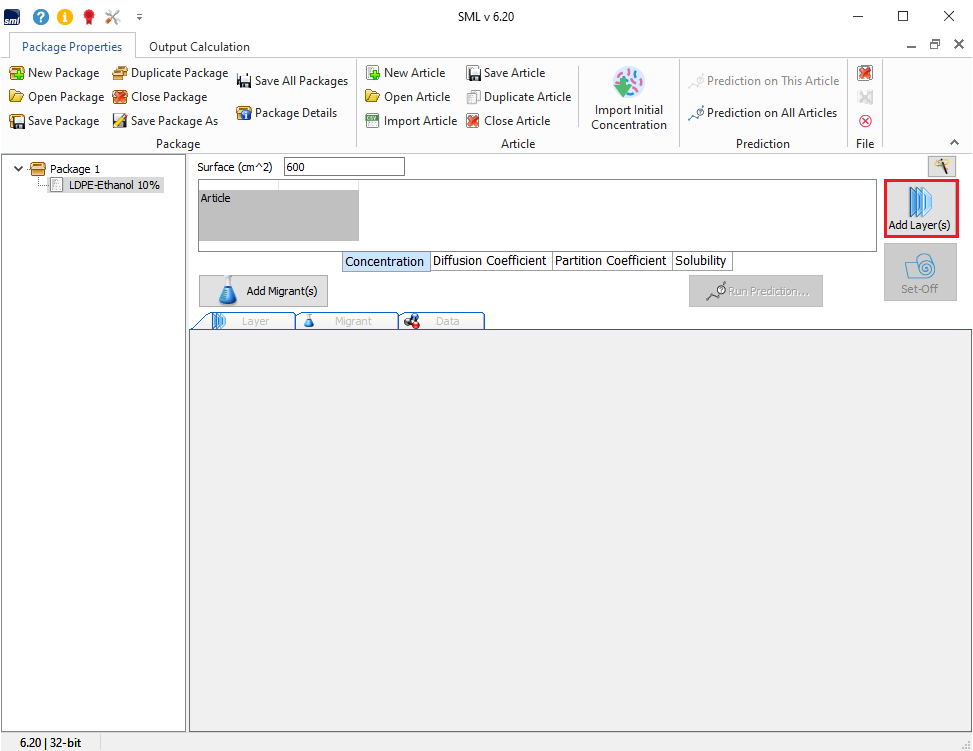Viewport: 973px width, 751px height.
Task: Click the Import Article button
Action: [410, 121]
